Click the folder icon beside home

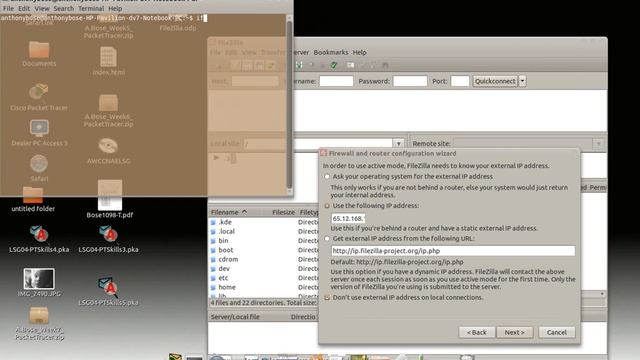pos(213,288)
